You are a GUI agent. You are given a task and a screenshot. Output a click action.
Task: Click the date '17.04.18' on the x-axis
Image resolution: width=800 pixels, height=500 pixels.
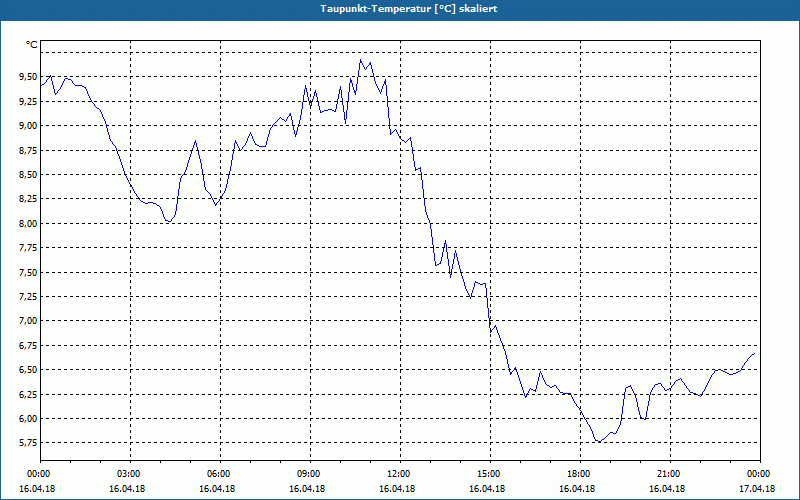[x=757, y=488]
